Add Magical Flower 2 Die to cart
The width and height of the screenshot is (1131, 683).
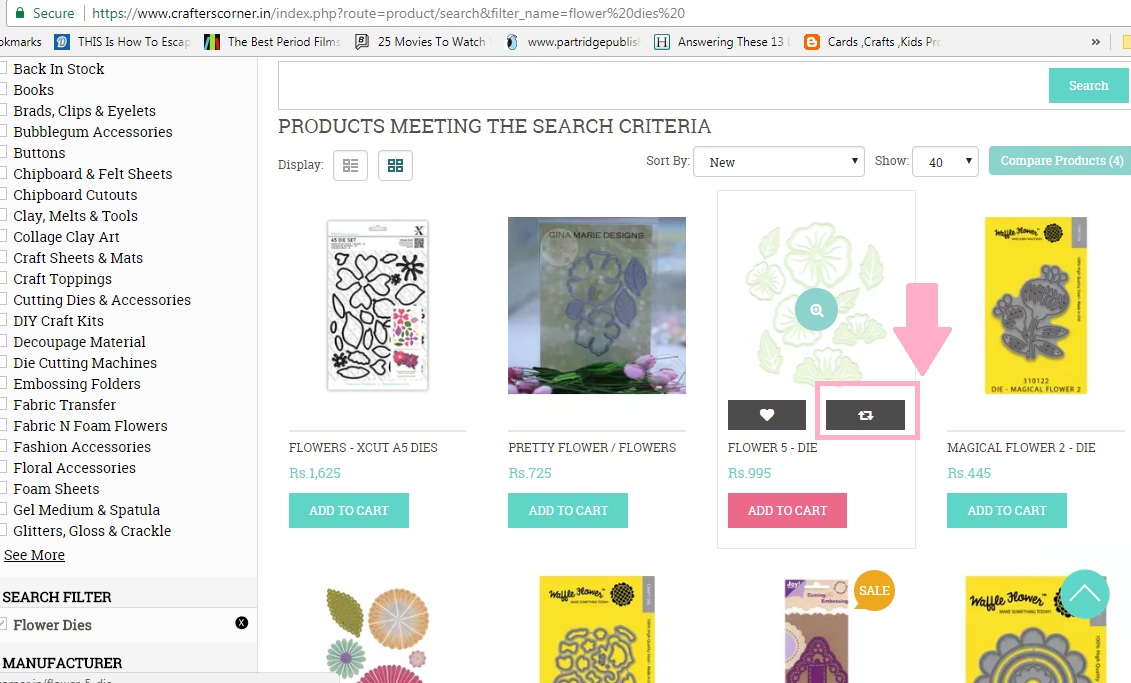point(1006,510)
